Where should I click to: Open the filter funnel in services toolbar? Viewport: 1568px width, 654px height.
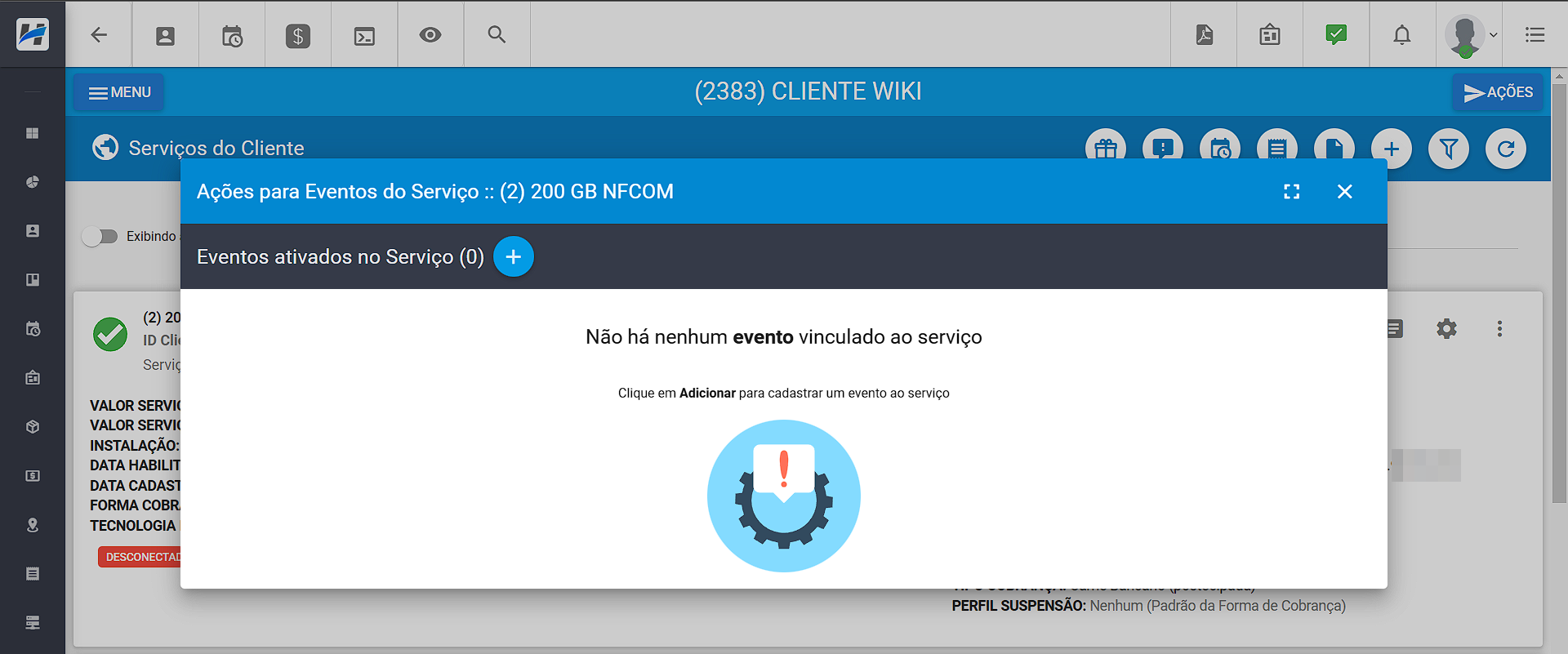pyautogui.click(x=1449, y=149)
